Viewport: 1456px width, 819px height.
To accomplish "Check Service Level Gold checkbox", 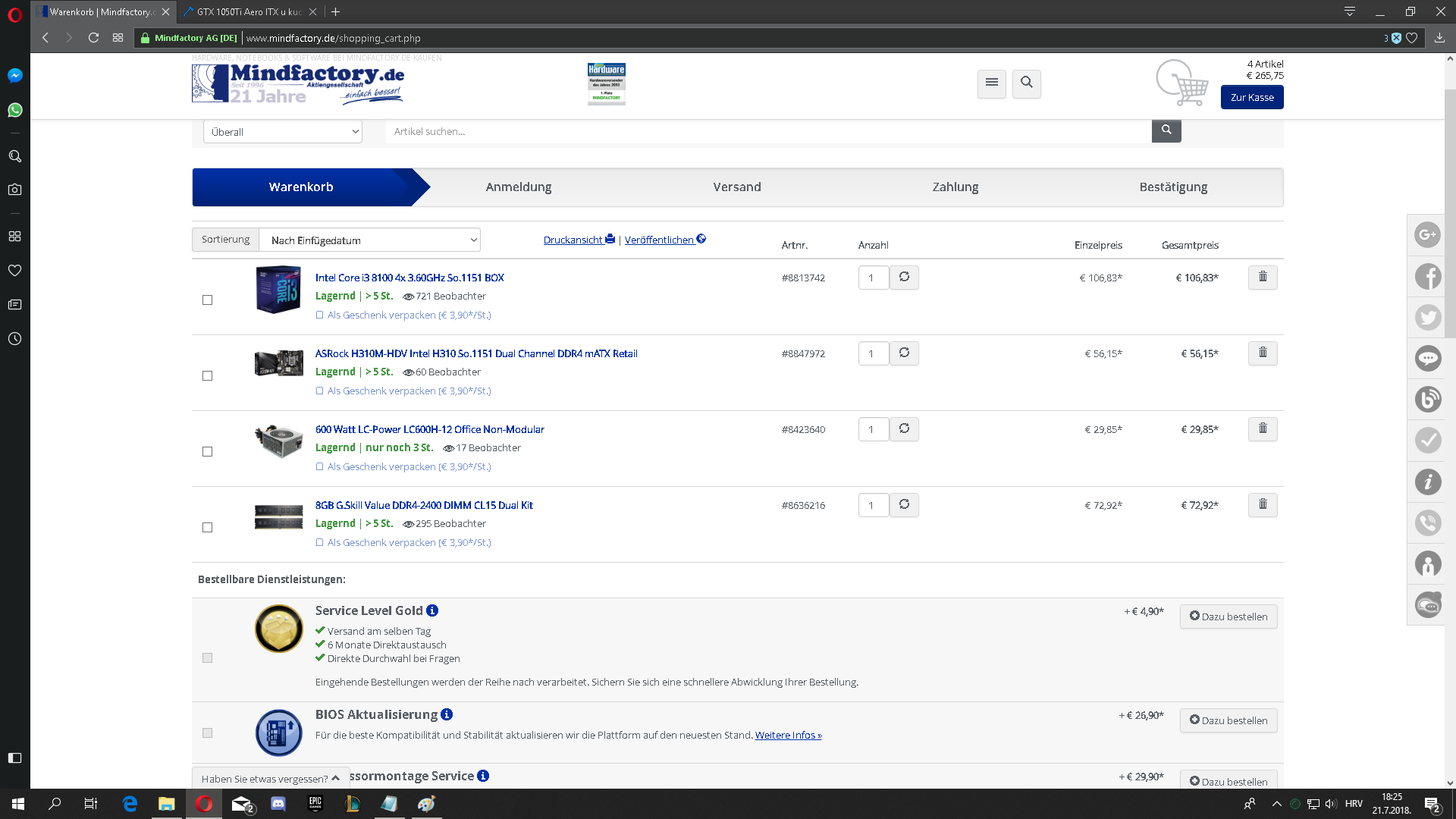I will [x=207, y=658].
